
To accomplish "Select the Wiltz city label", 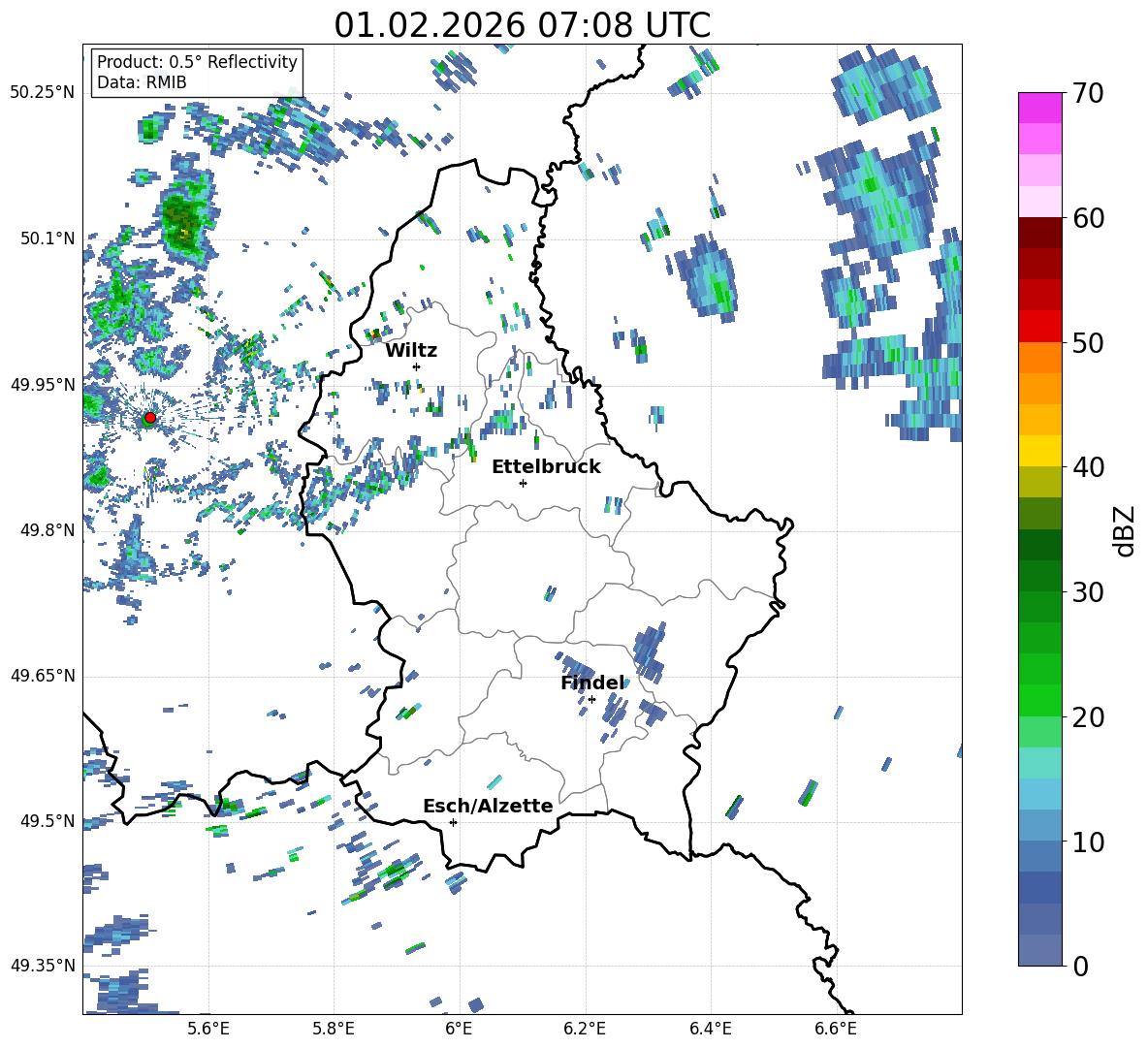I will pyautogui.click(x=411, y=351).
